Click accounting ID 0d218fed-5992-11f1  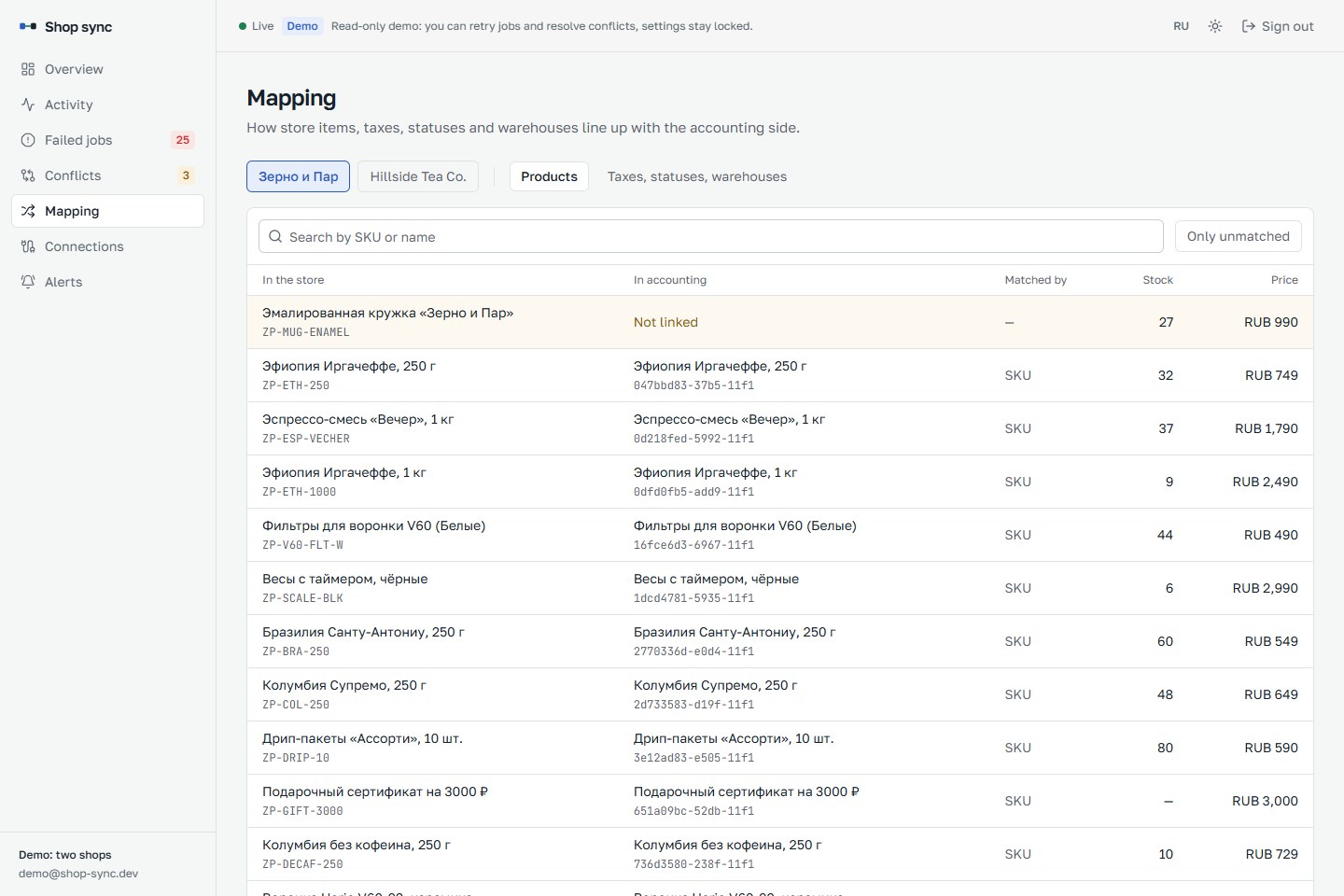[x=693, y=439]
